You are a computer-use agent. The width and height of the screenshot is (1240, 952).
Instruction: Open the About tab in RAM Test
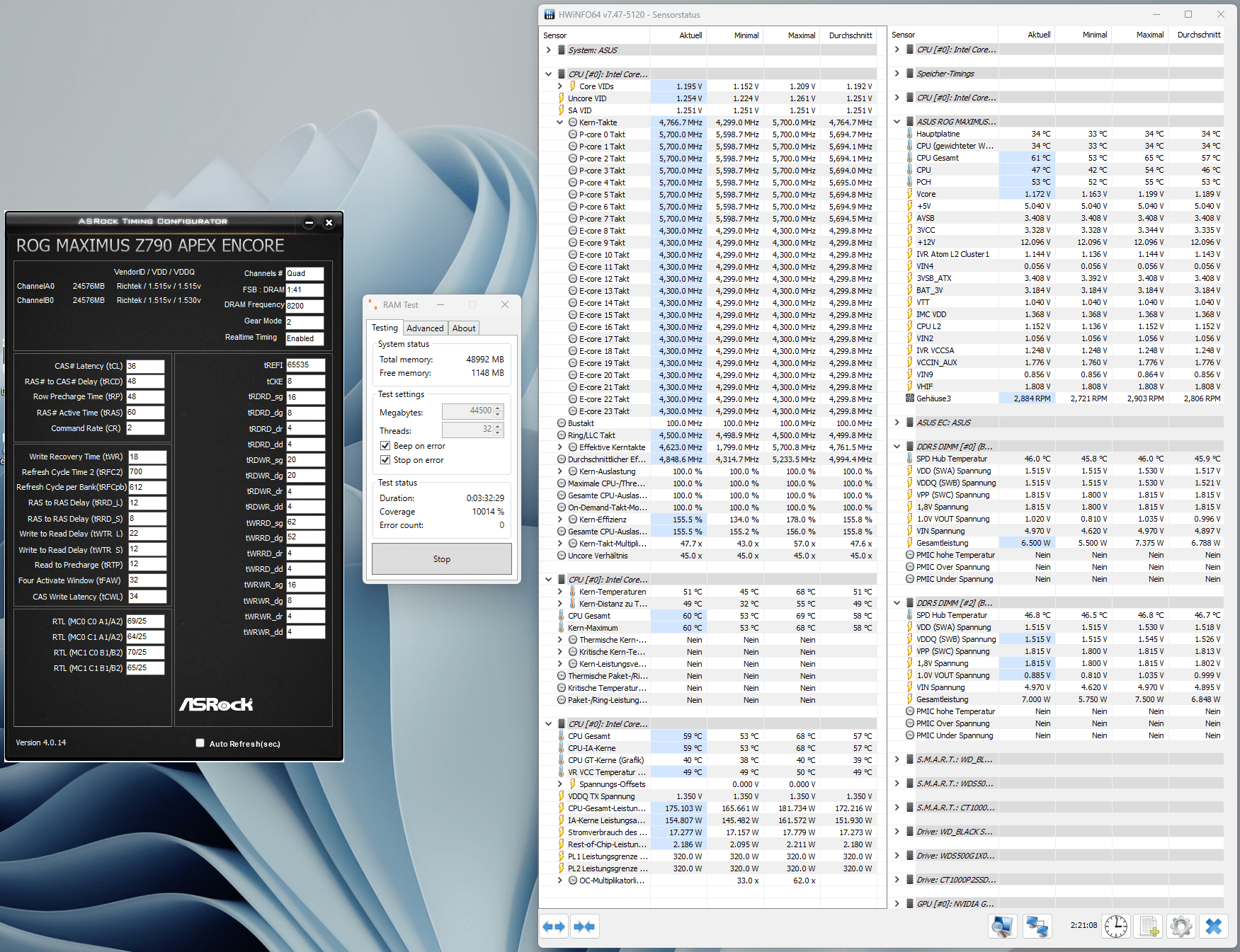(464, 328)
